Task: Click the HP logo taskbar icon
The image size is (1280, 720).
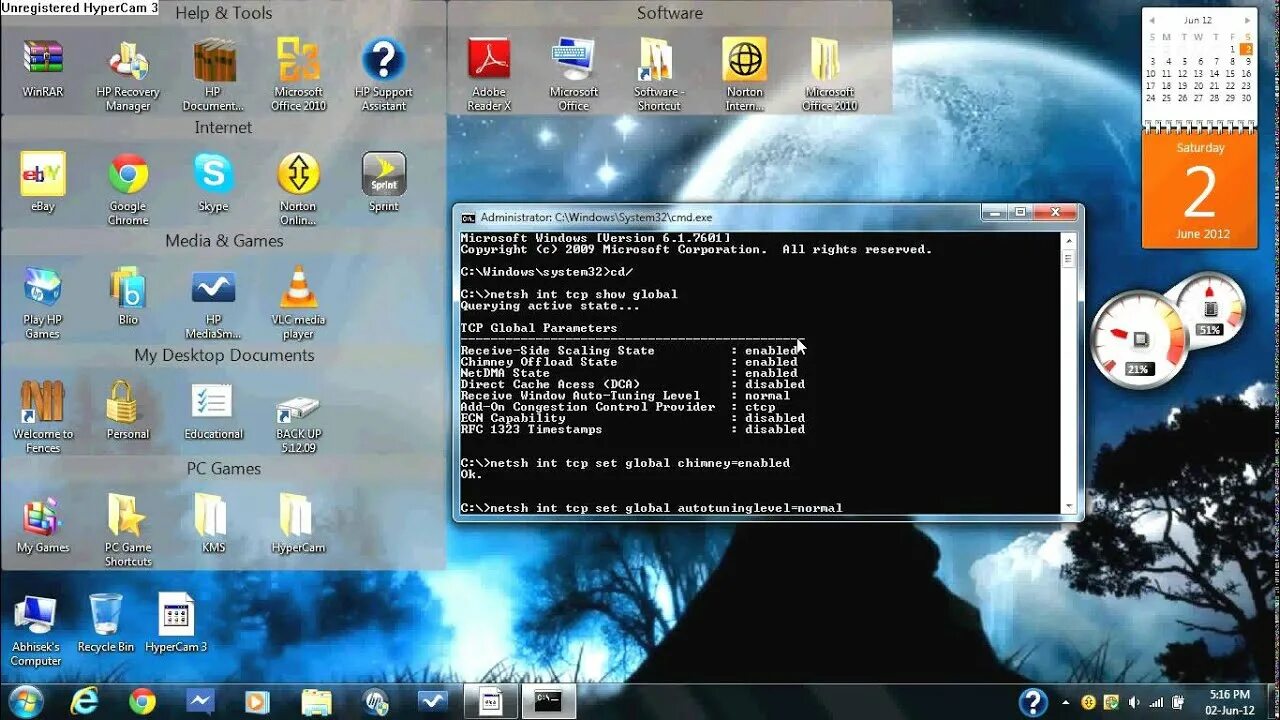Action: pos(375,701)
